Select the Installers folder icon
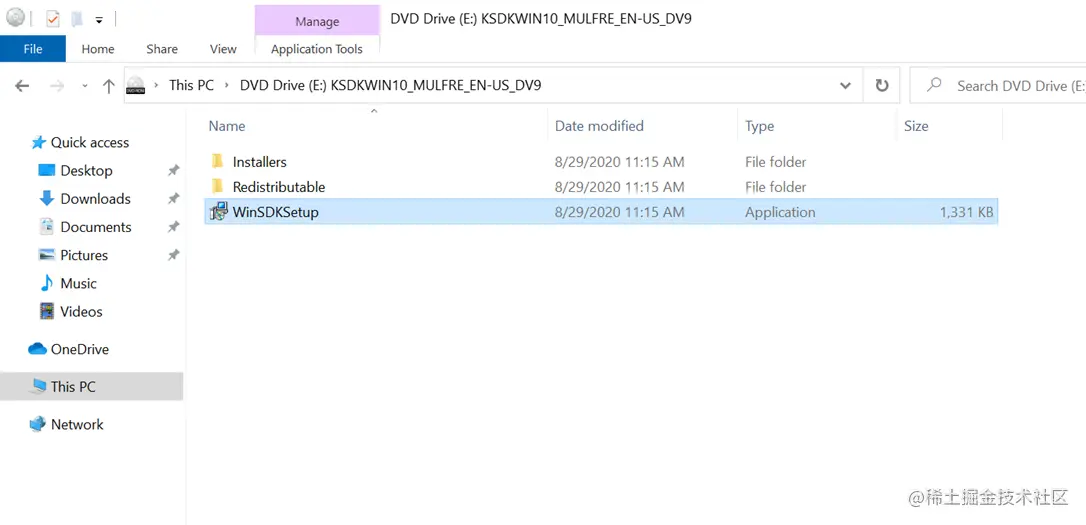1086x525 pixels. 217,161
